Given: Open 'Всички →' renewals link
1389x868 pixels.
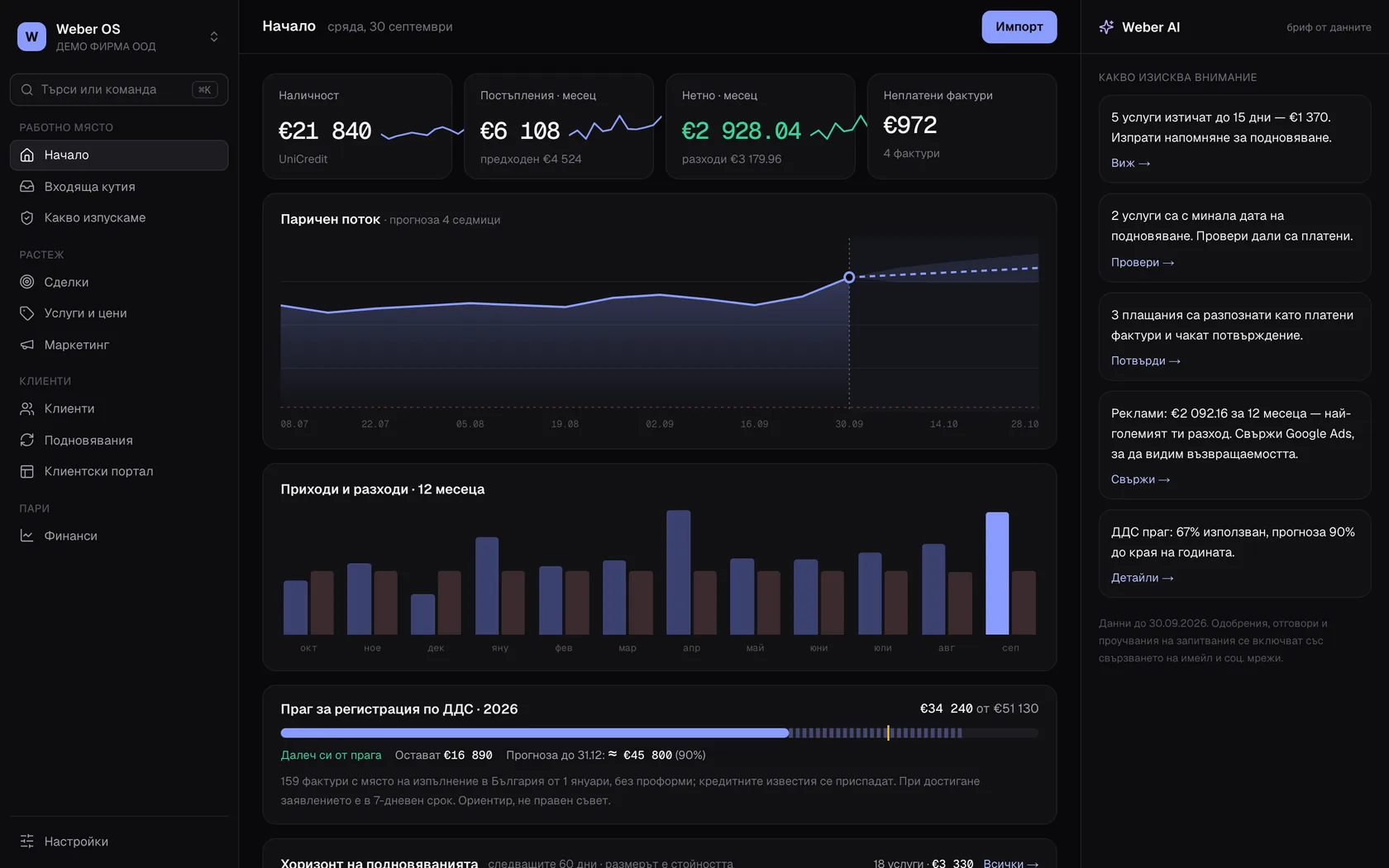Looking at the screenshot, I should coord(1010,862).
